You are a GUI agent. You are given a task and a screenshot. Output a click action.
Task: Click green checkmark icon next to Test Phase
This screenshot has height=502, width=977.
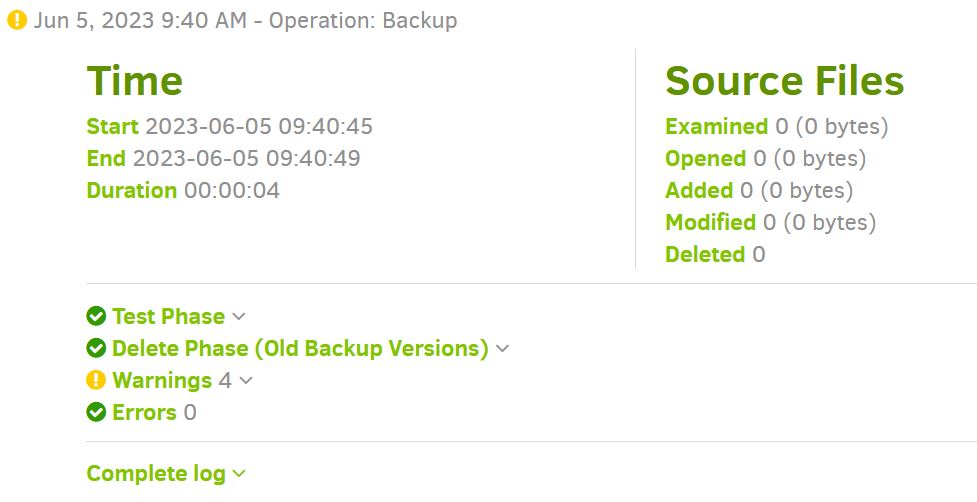96,317
